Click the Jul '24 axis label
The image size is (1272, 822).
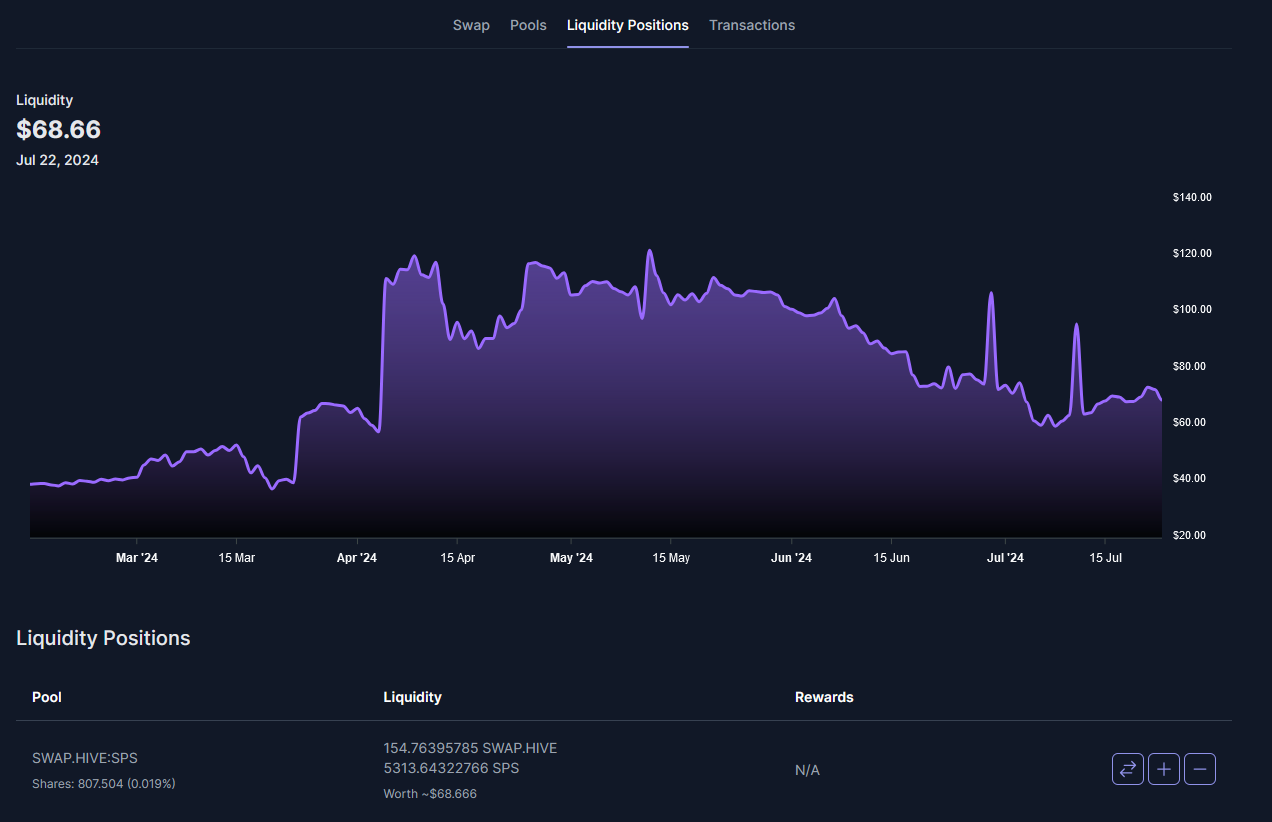click(1005, 558)
